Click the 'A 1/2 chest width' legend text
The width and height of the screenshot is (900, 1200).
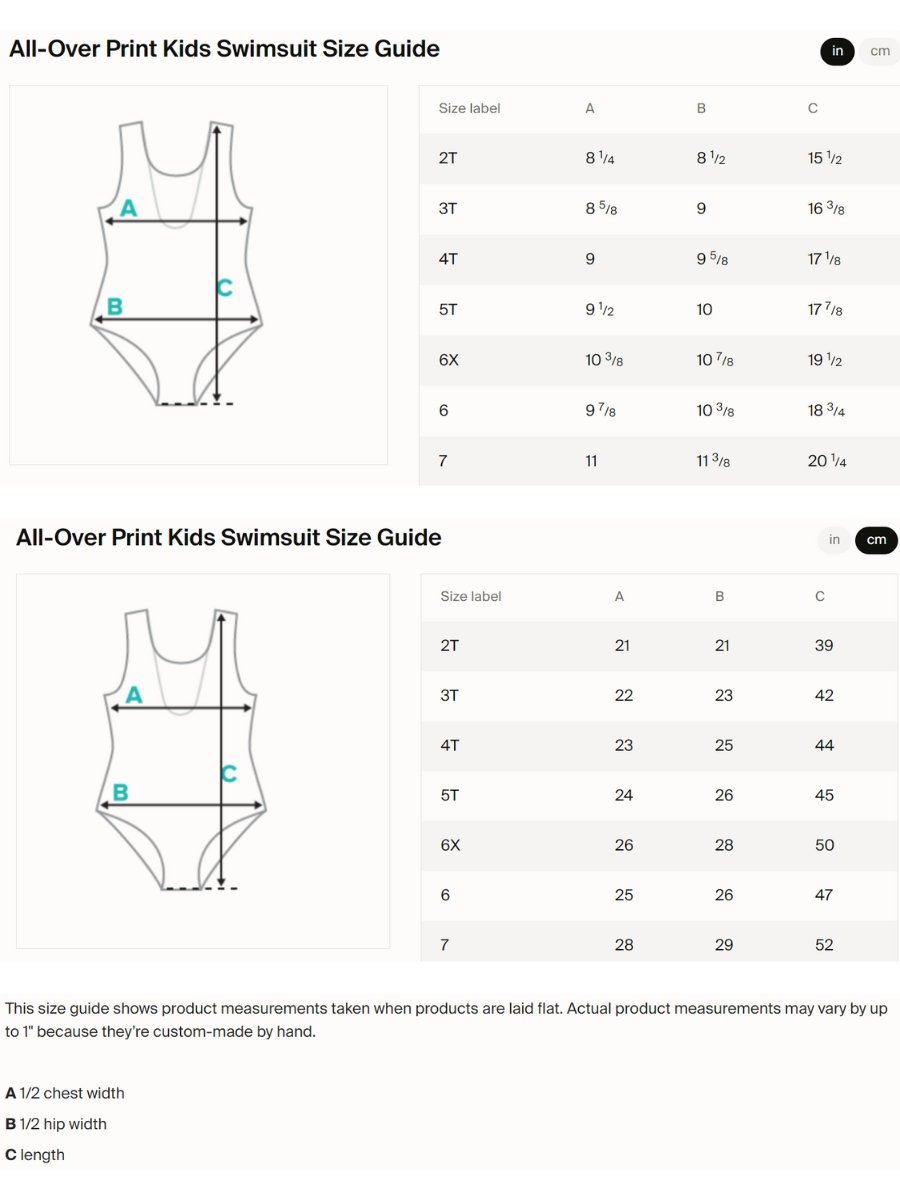tap(65, 1093)
